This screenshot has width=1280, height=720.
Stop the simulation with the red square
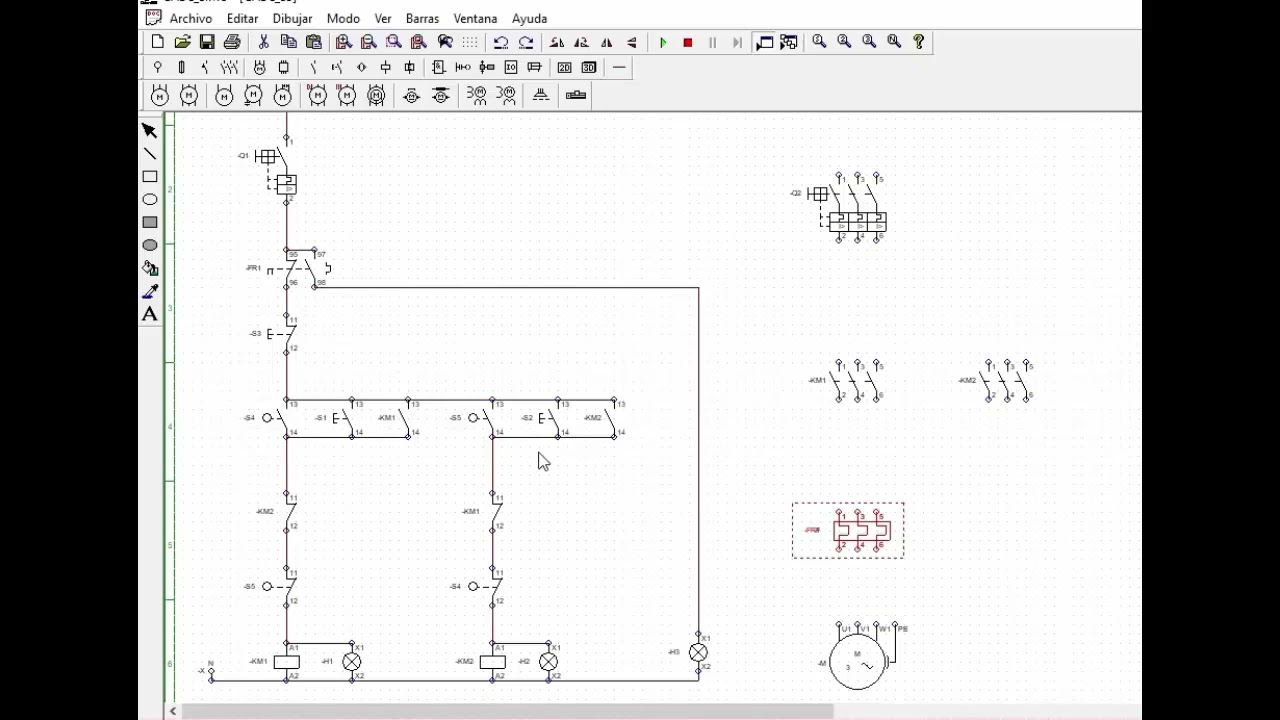pyautogui.click(x=688, y=42)
